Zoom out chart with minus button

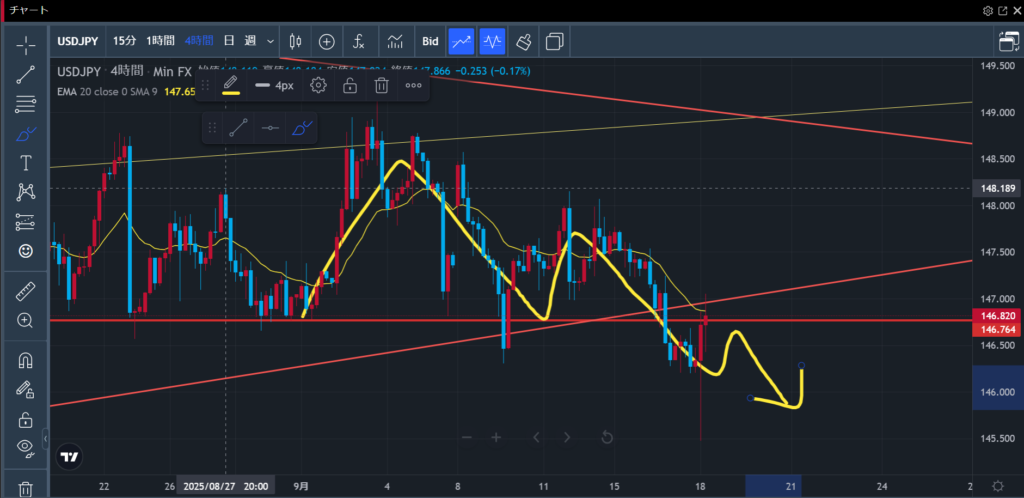point(466,437)
